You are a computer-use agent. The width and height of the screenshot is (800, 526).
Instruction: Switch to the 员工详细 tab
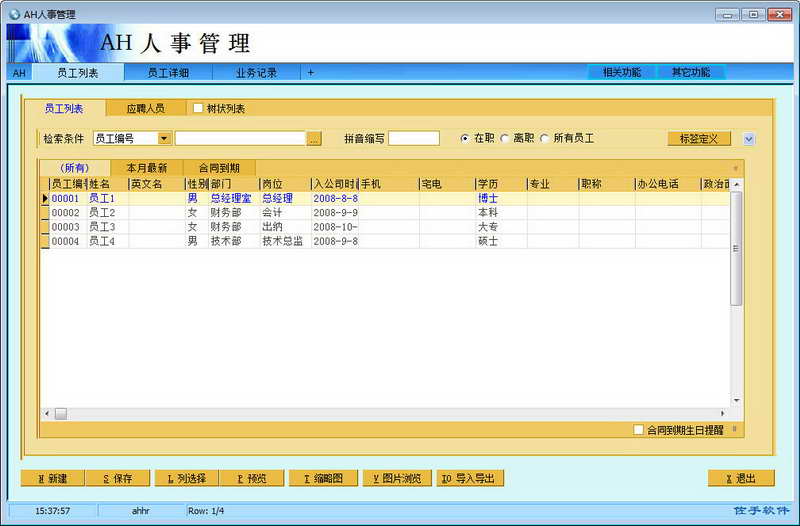point(167,73)
